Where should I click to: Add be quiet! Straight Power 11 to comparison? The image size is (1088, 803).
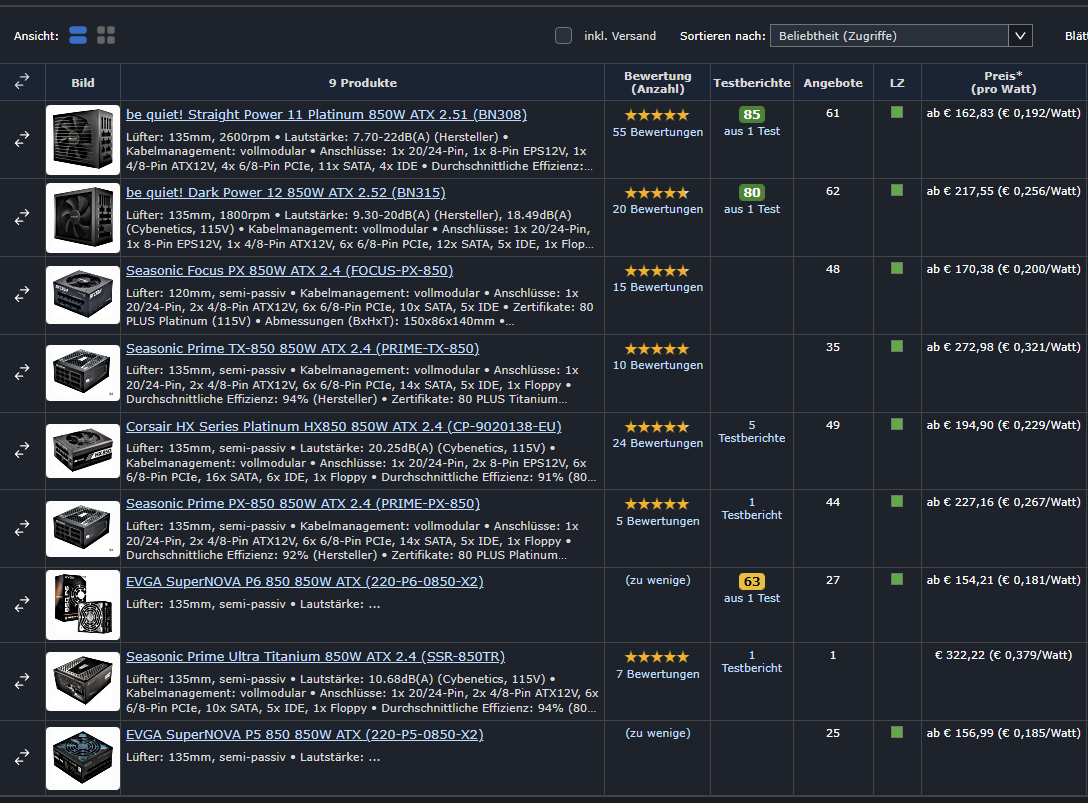tap(22, 140)
